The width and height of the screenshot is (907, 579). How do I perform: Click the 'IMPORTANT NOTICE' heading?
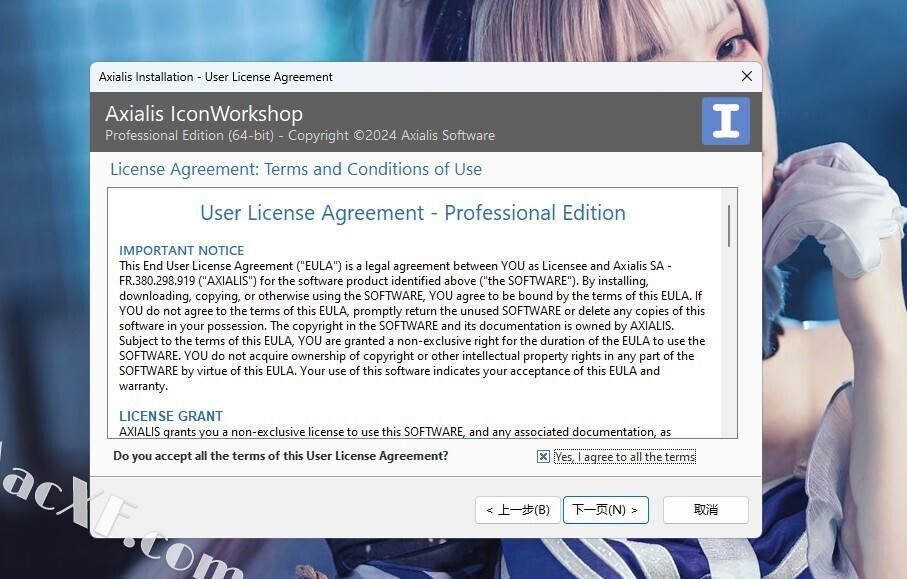tap(182, 250)
